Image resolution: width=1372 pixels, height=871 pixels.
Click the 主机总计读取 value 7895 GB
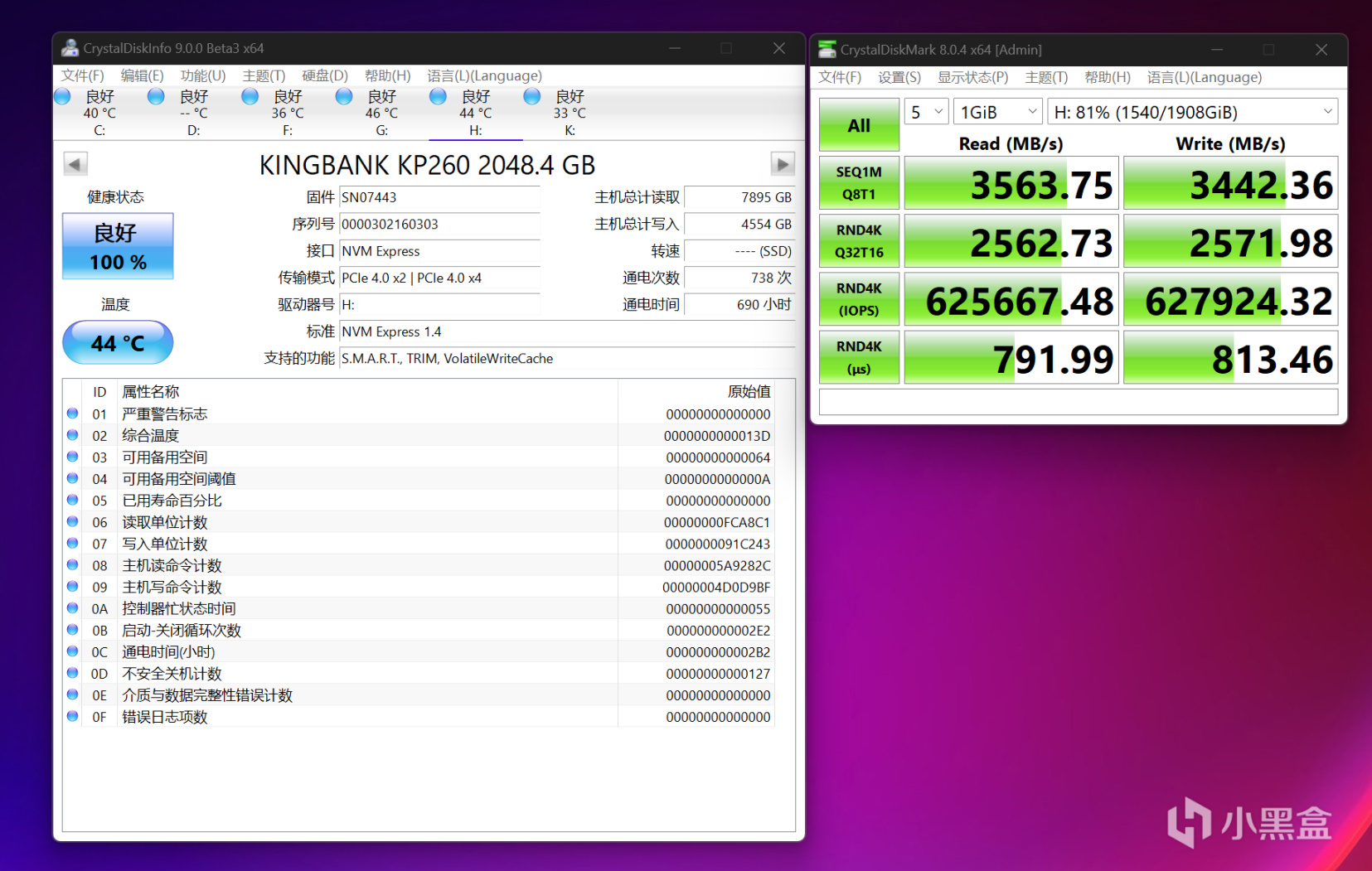point(739,197)
